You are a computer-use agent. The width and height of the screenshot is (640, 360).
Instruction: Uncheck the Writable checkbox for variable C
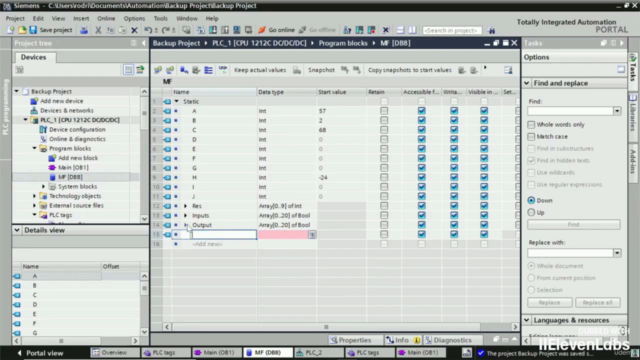[x=454, y=130]
